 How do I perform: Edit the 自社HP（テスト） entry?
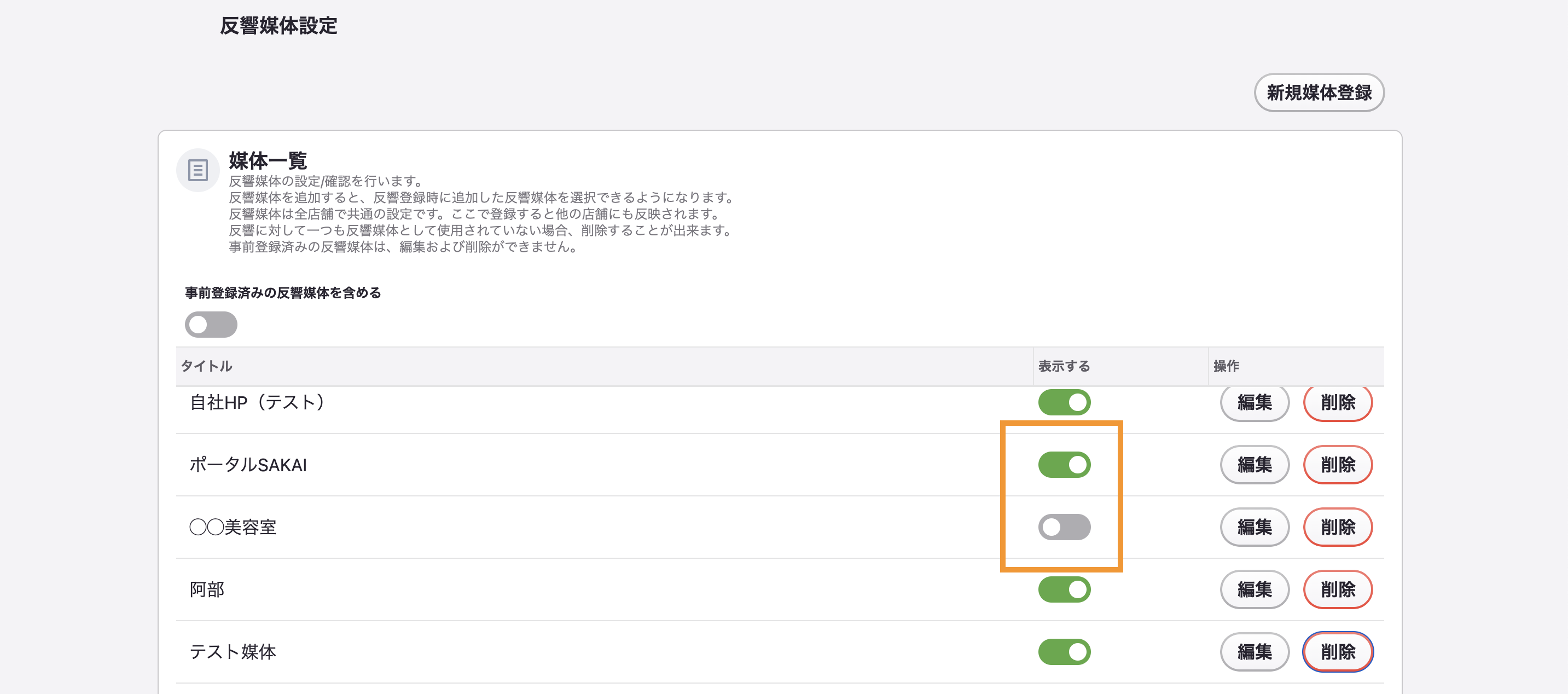tap(1255, 402)
